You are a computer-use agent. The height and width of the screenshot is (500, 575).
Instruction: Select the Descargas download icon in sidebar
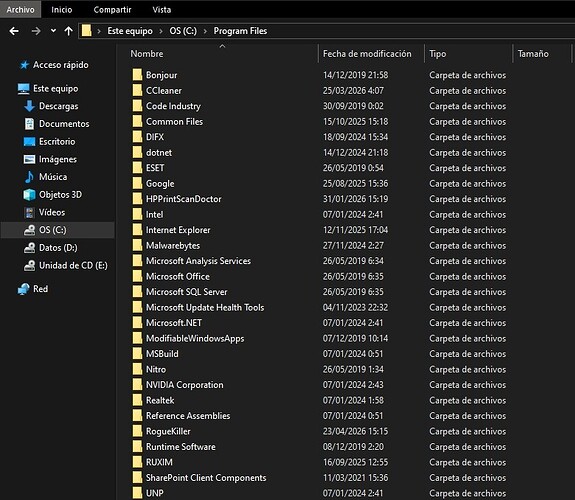(29, 106)
